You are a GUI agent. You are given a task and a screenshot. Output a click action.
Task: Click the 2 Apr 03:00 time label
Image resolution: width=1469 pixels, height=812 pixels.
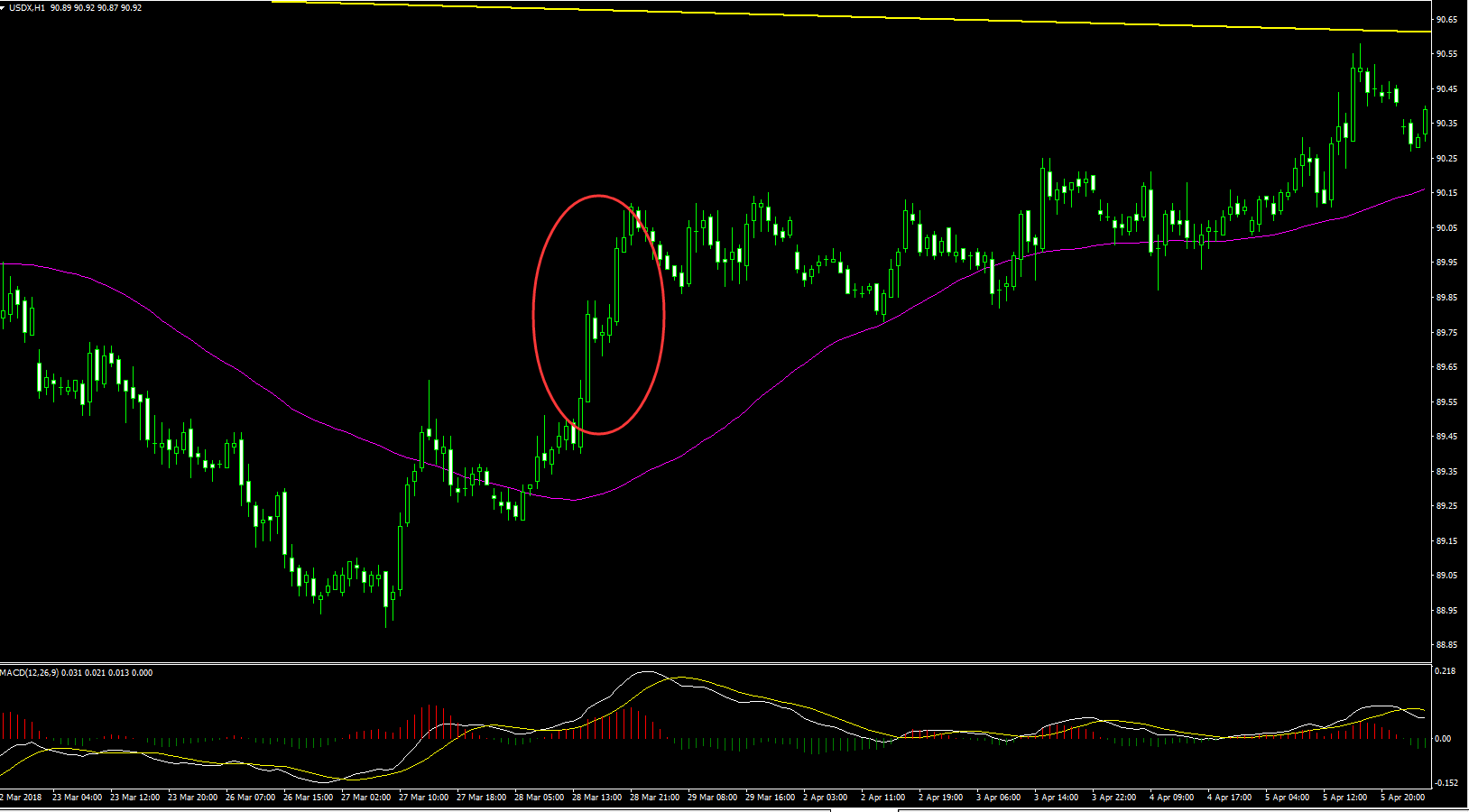(x=825, y=798)
